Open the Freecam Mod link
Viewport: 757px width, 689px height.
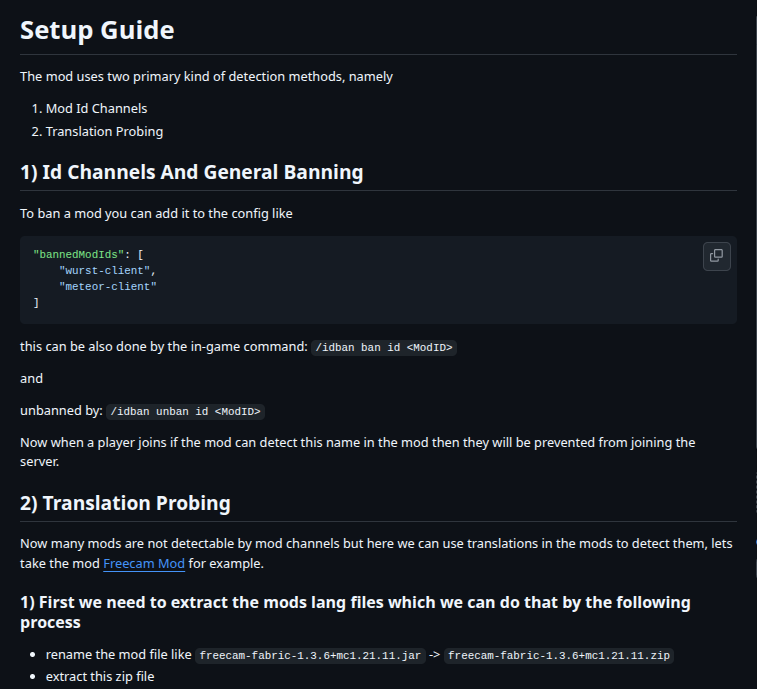144,563
